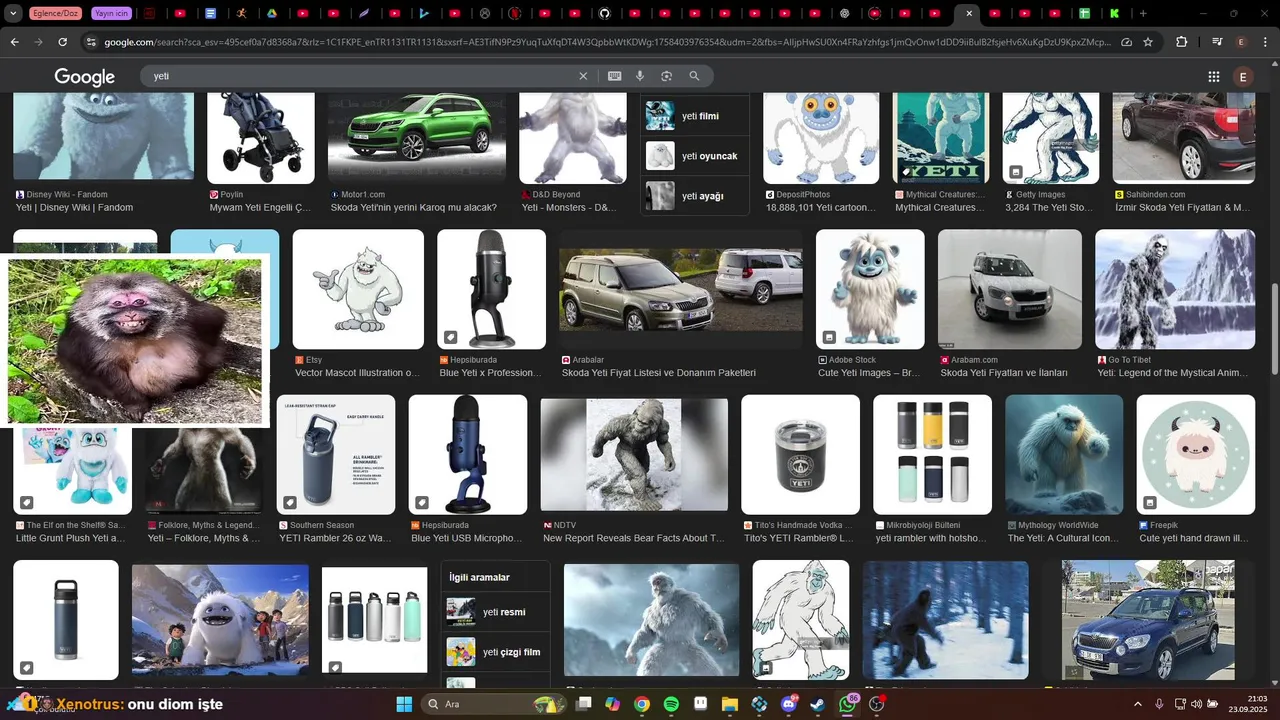Click the Disney Wiki Fandom source link
Viewport: 1280px width, 720px height.
(67, 194)
